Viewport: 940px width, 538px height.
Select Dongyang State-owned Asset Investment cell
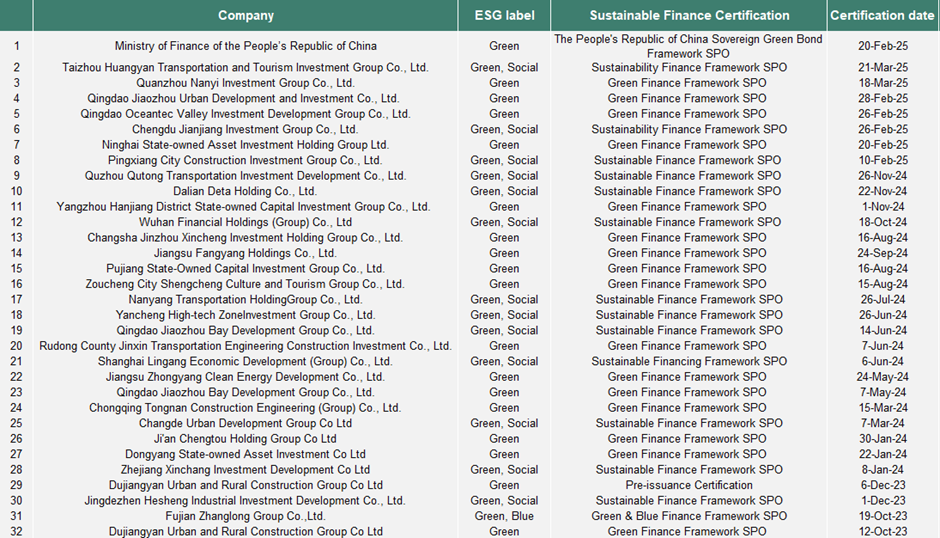pyautogui.click(x=246, y=455)
